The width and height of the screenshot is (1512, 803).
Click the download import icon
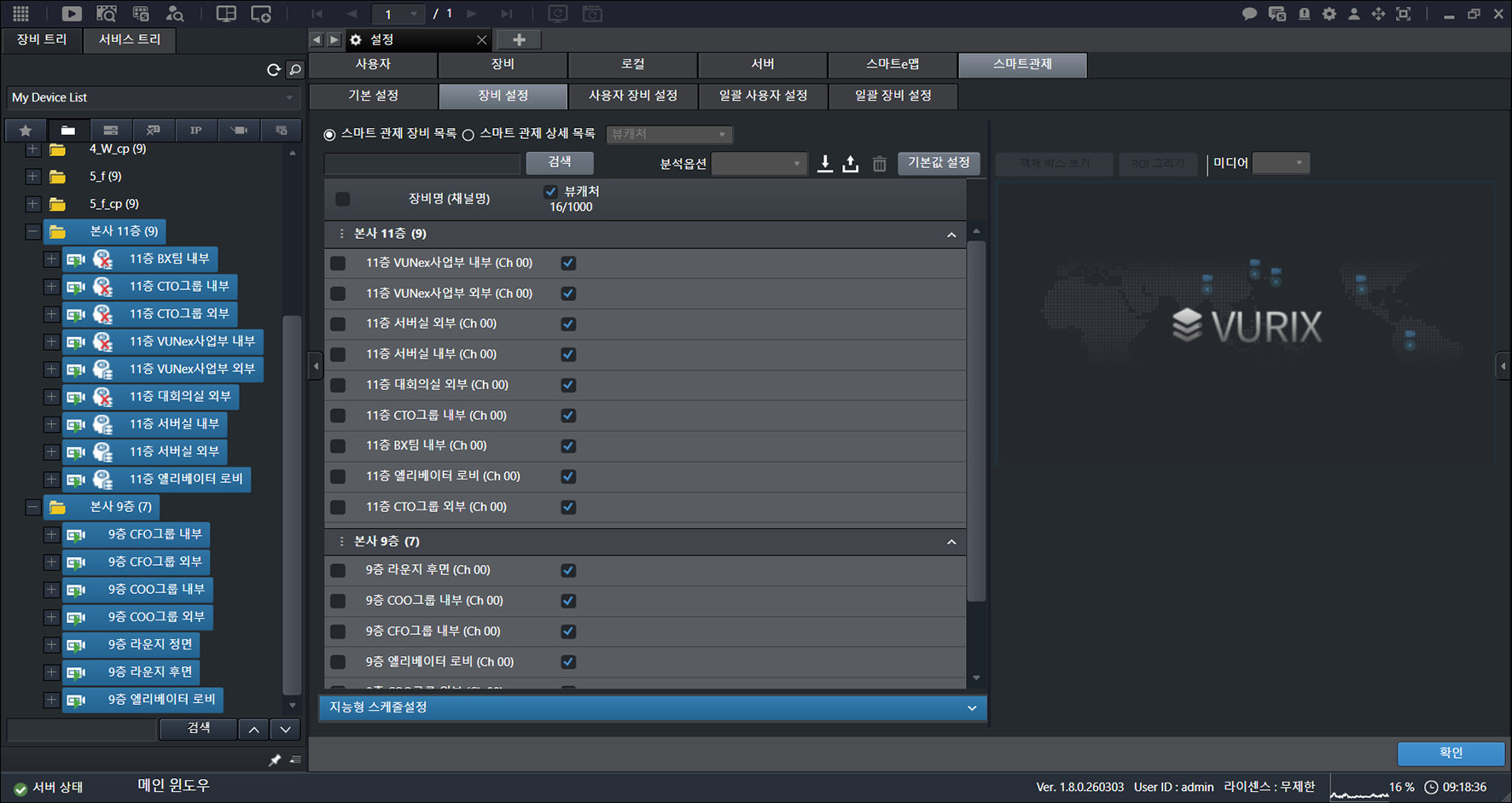(825, 163)
